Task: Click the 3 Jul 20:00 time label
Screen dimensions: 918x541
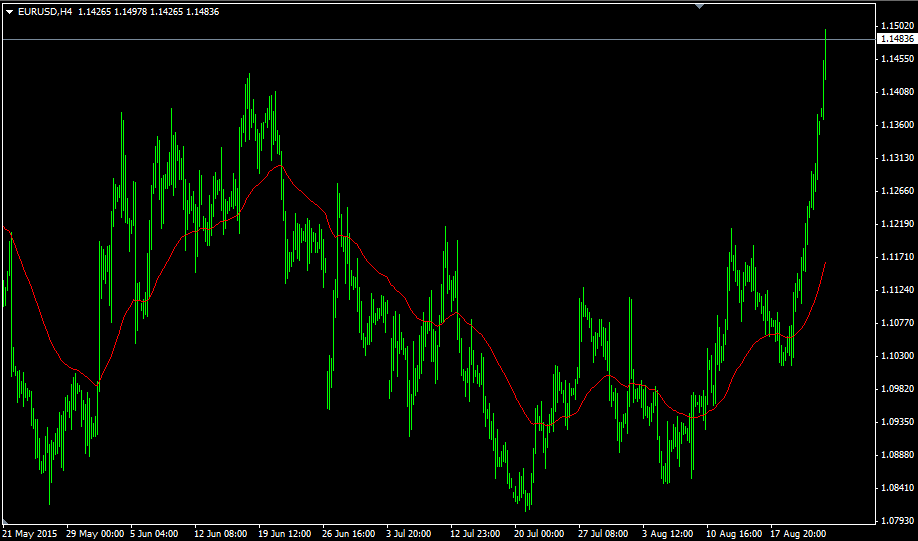Action: coord(410,534)
